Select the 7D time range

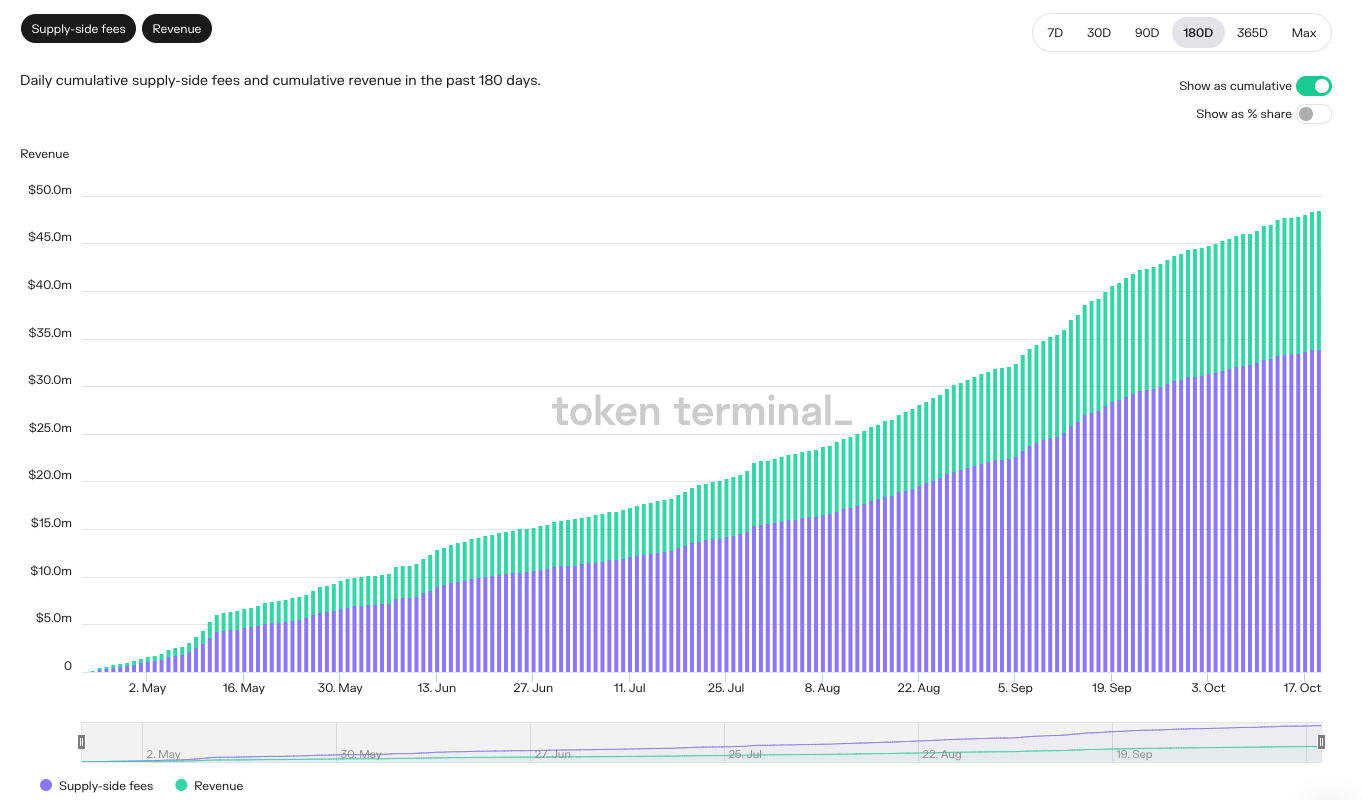1055,33
